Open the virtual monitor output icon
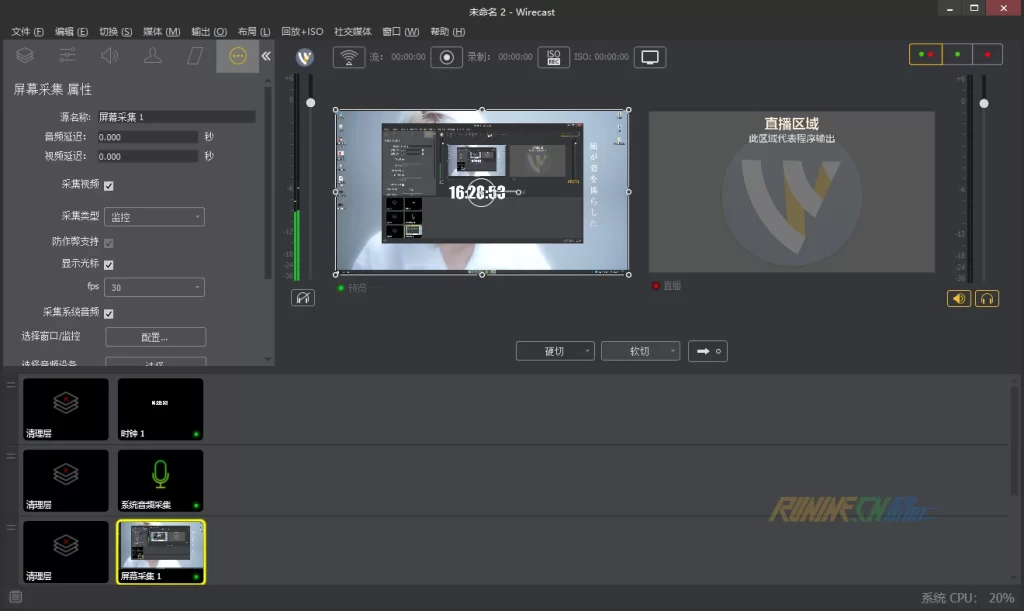The width and height of the screenshot is (1024, 611). [651, 57]
